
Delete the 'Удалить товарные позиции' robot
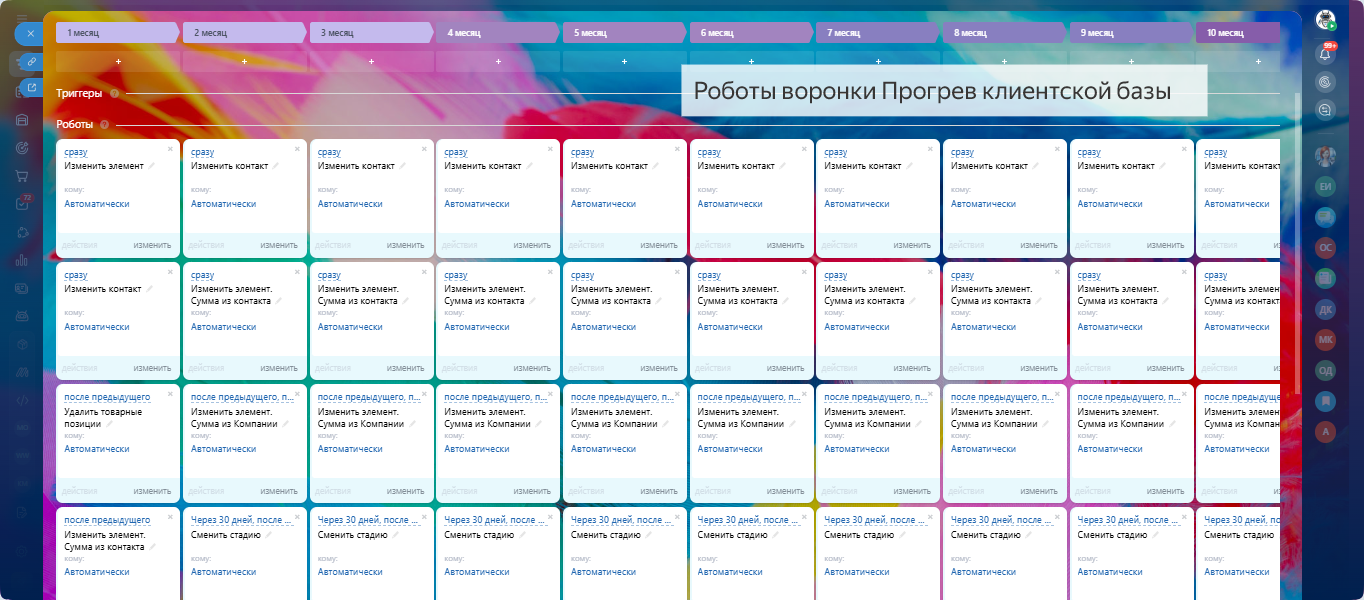tap(170, 394)
